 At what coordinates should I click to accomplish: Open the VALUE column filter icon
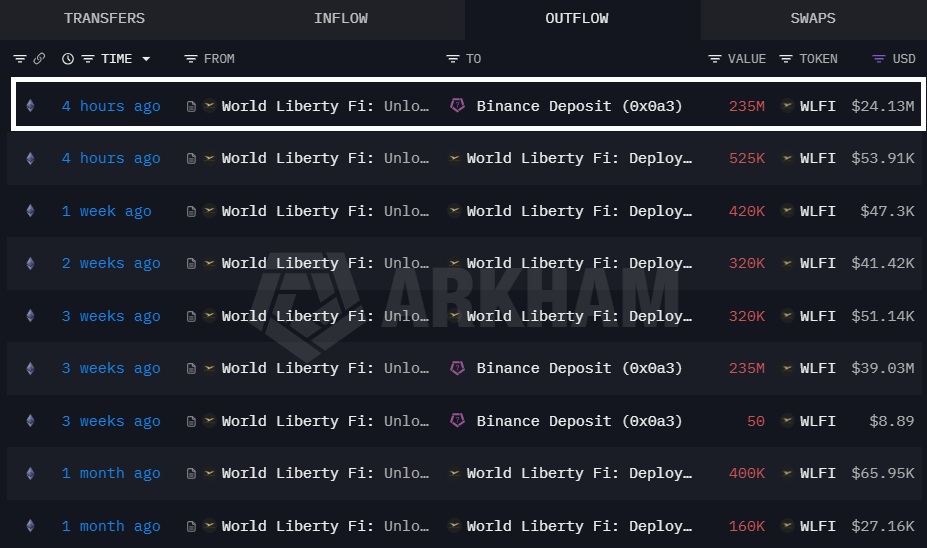715,59
